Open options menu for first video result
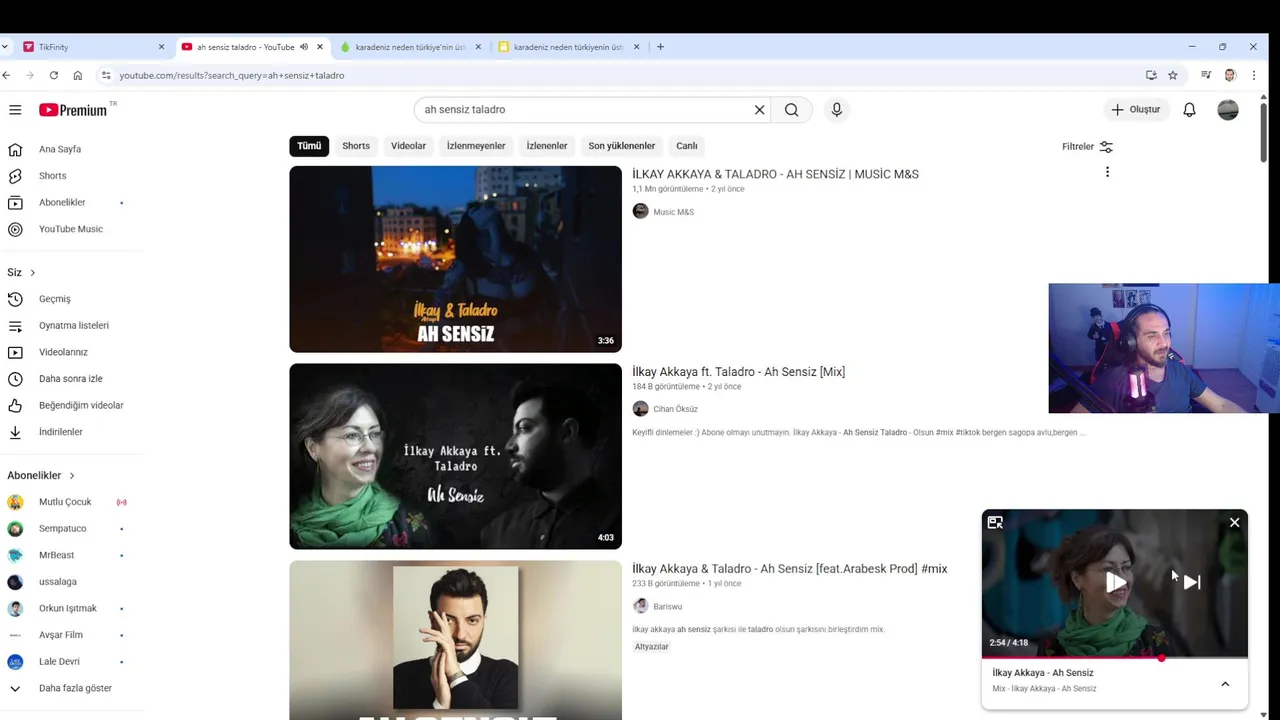The height and width of the screenshot is (720, 1280). [x=1107, y=172]
